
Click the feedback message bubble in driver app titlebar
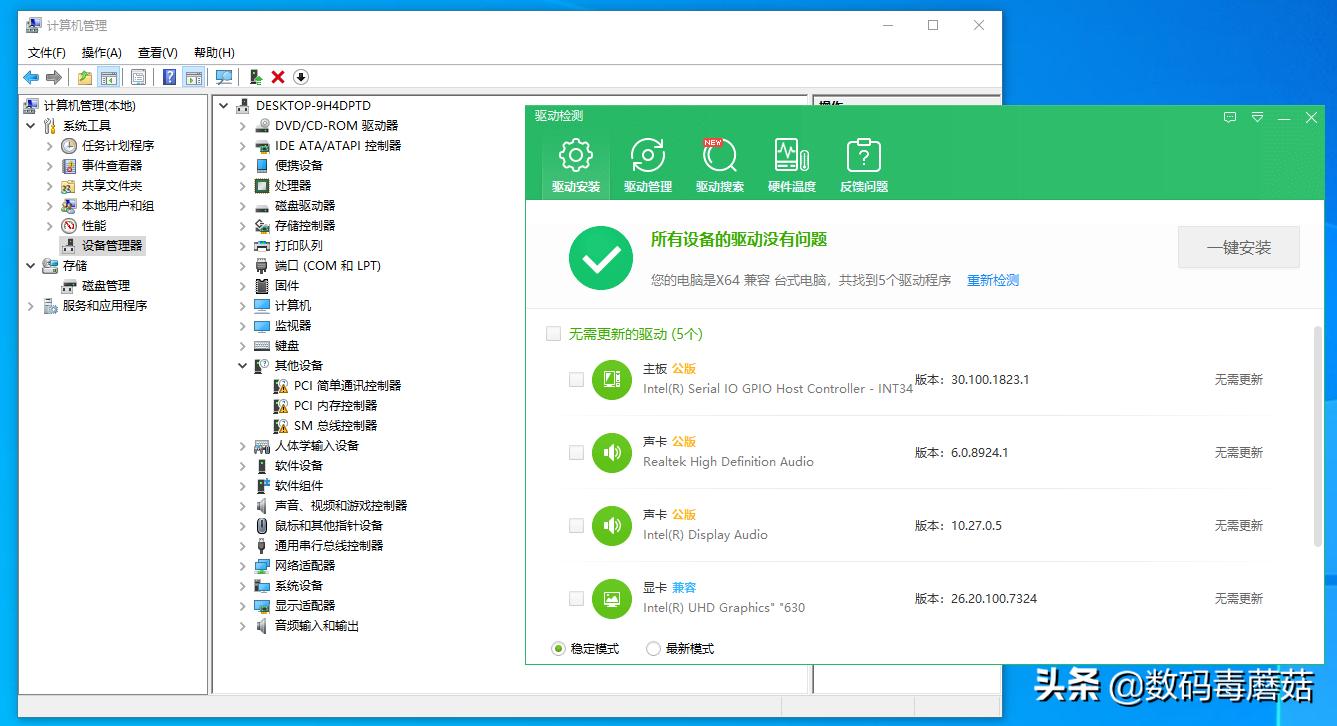(x=1229, y=117)
